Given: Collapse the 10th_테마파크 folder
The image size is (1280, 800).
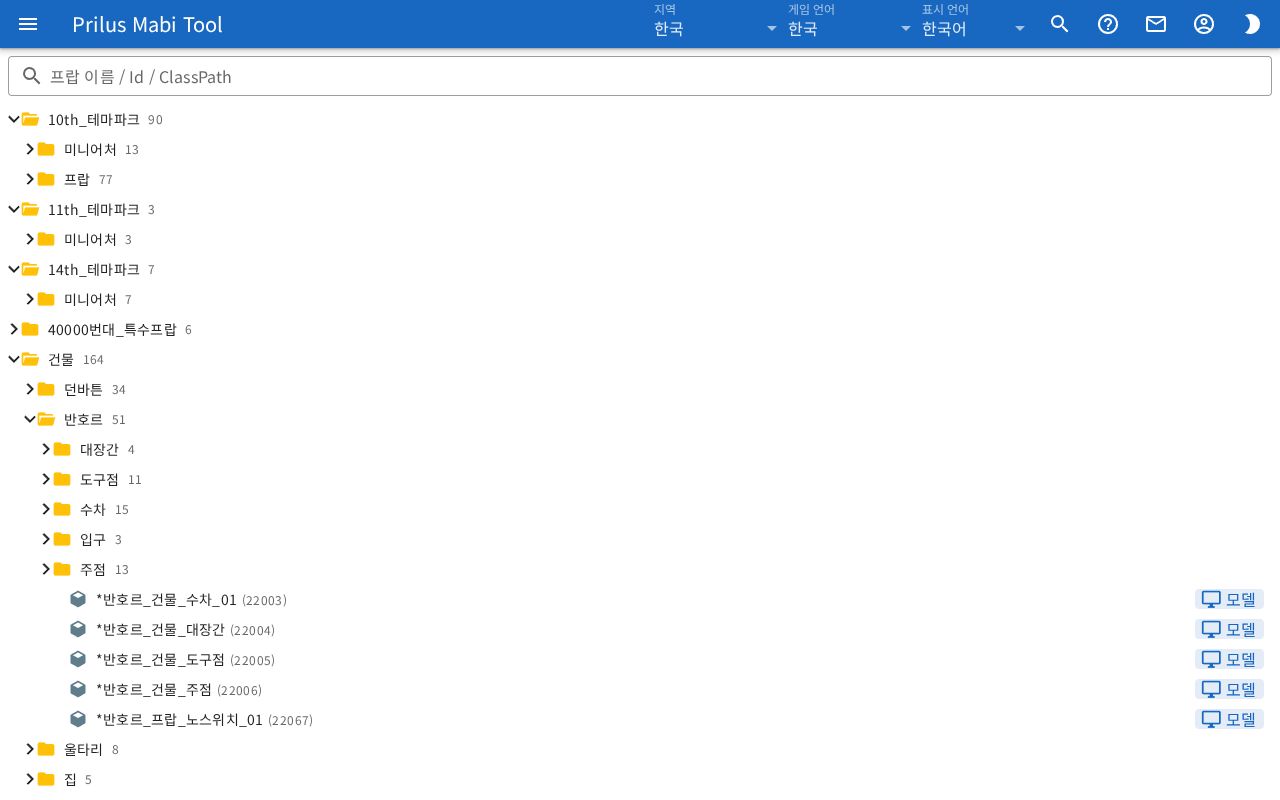Looking at the screenshot, I should 14,119.
